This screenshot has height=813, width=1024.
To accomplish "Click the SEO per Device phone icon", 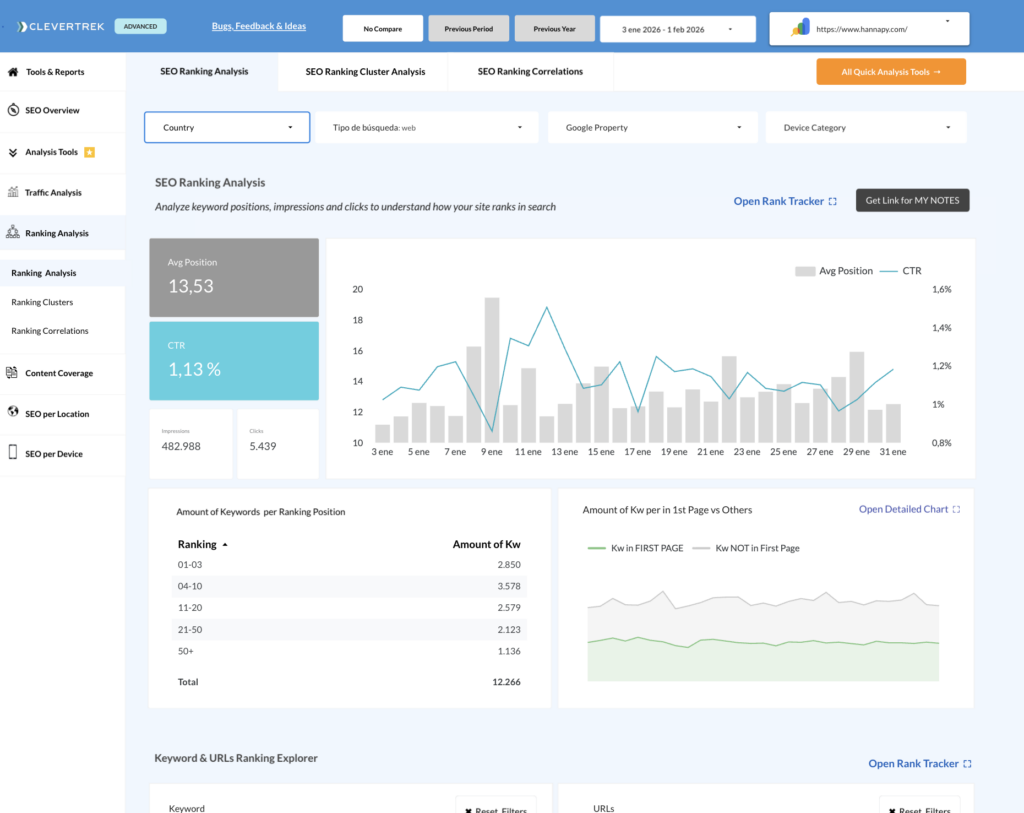I will [x=13, y=453].
